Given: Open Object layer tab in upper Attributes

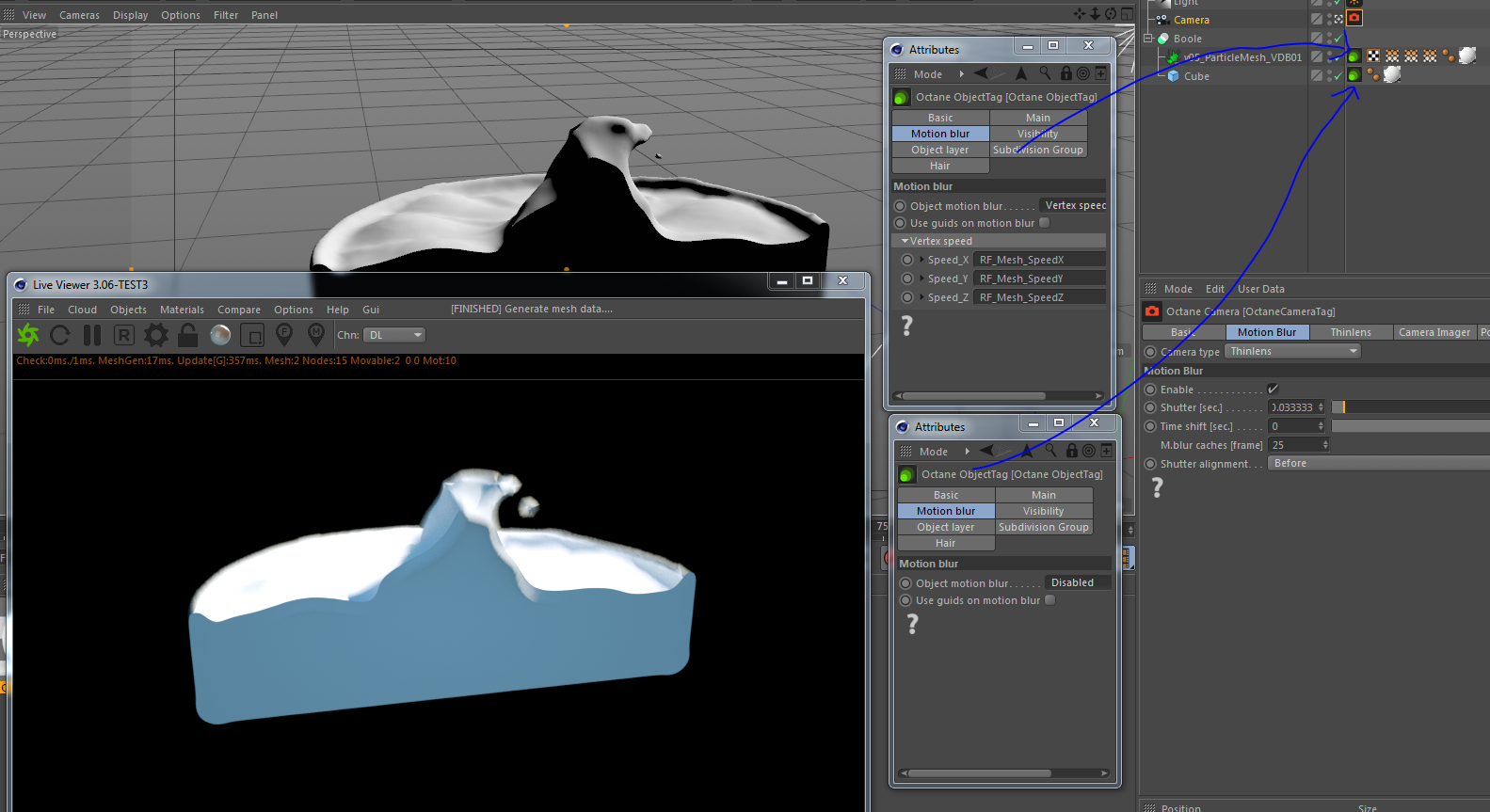Looking at the screenshot, I should pyautogui.click(x=940, y=150).
